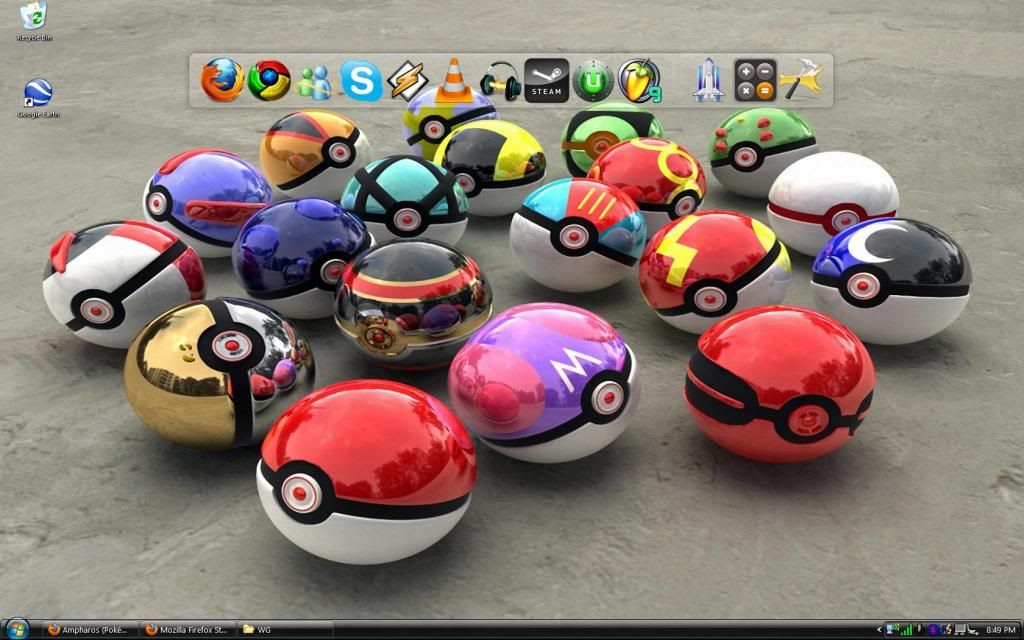
Task: Click the Bluetooth tray icon
Action: click(933, 630)
